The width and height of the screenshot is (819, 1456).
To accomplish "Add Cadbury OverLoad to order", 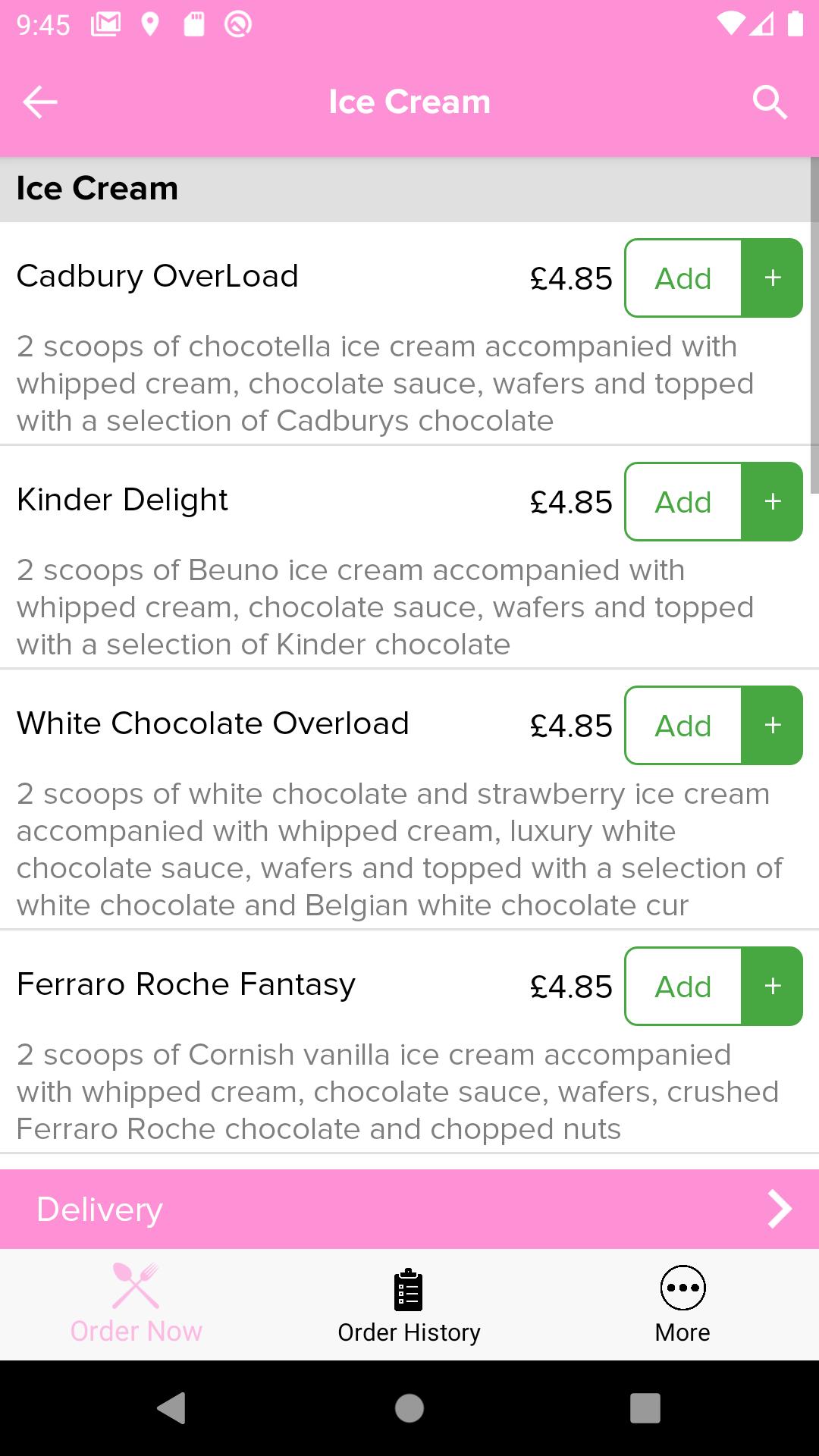I will coord(683,278).
